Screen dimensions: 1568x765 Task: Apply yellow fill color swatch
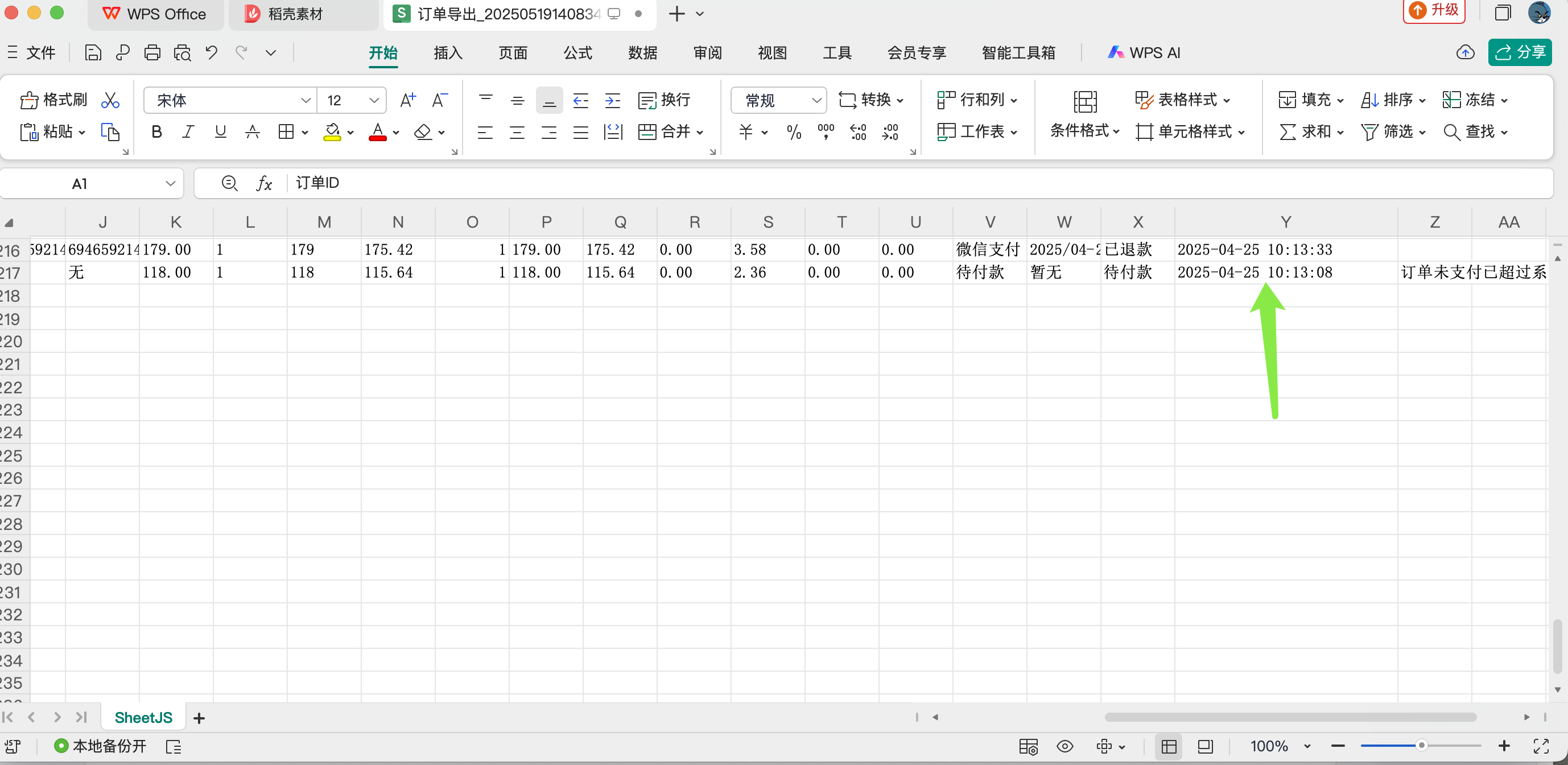(332, 131)
